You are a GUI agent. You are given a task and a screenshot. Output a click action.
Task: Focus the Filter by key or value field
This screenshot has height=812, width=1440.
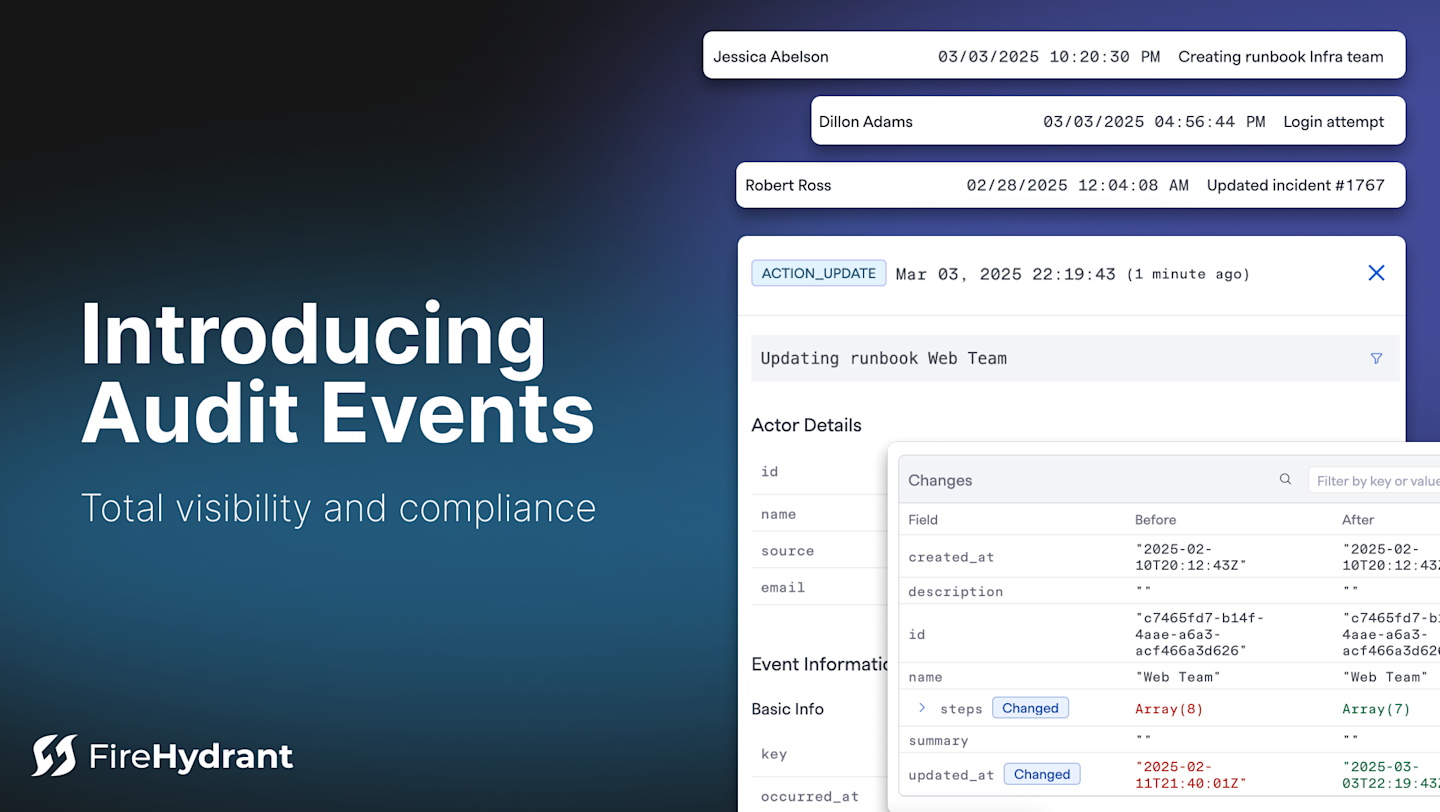tap(1374, 481)
